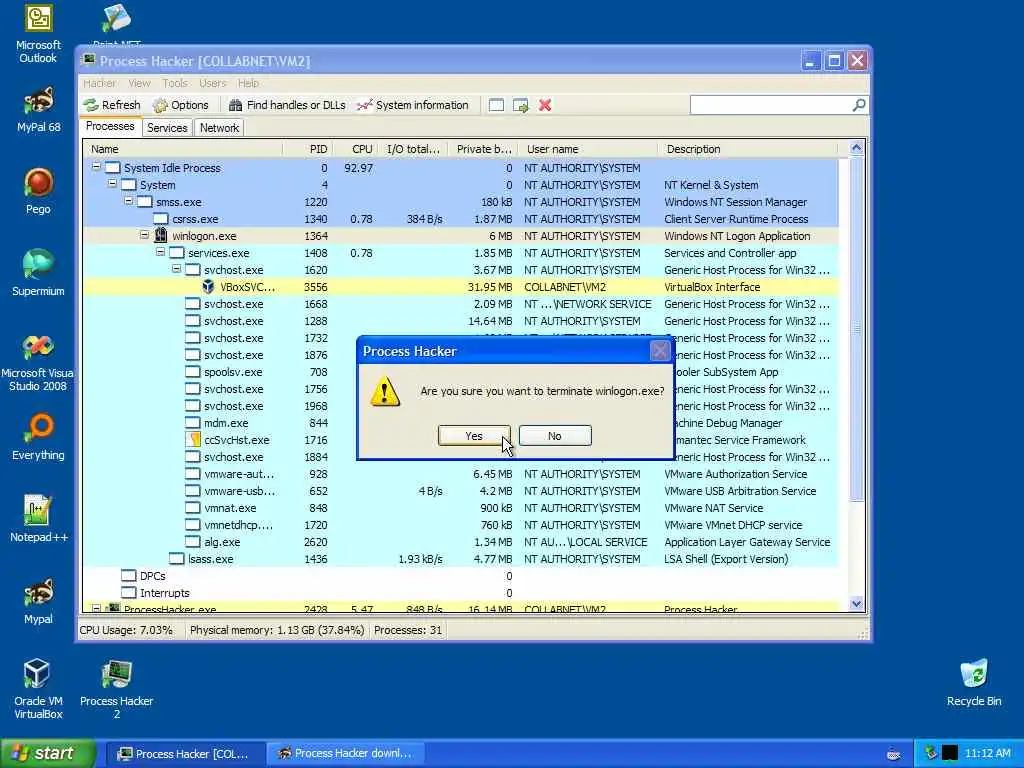Viewport: 1024px width, 768px height.
Task: Open the Process Hacker 2 desktop icon
Action: point(116,689)
